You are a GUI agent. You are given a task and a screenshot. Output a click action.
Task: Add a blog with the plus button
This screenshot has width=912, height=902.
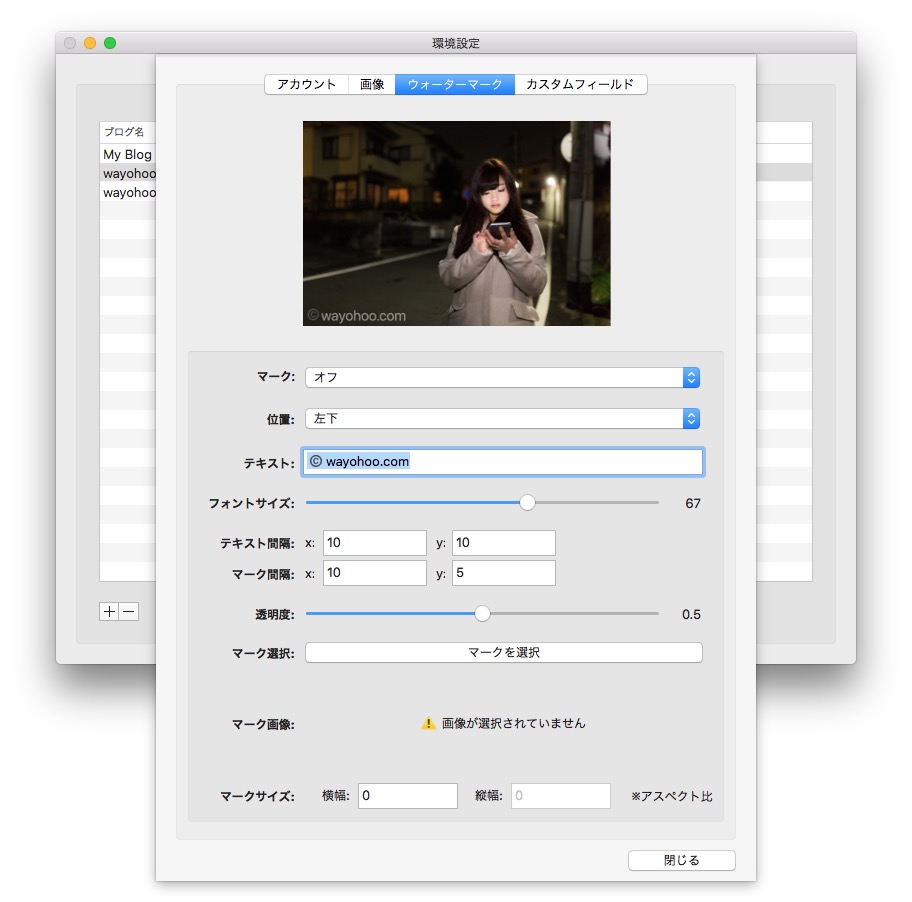tap(109, 611)
